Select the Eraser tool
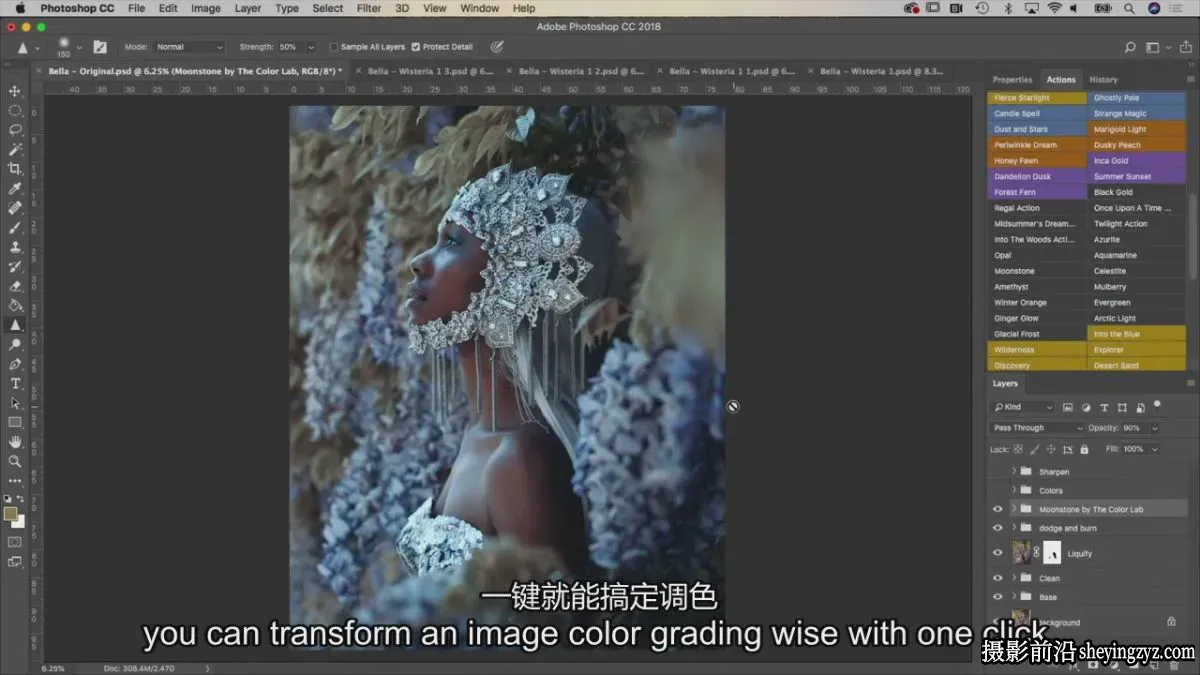Viewport: 1200px width, 675px height. pos(15,286)
